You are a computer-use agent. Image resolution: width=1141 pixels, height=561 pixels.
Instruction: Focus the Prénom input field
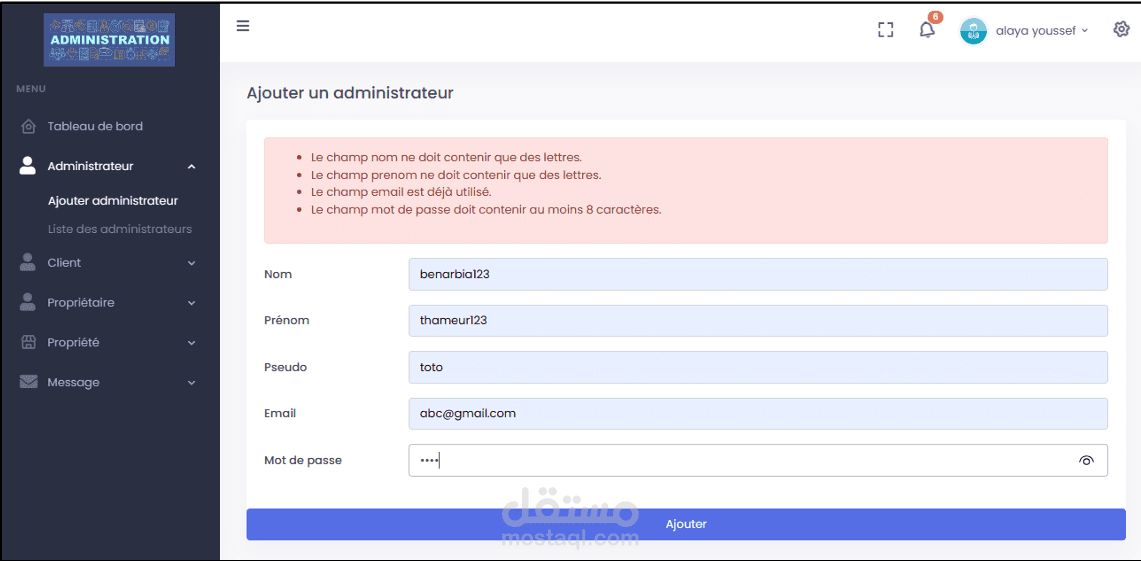pyautogui.click(x=758, y=321)
